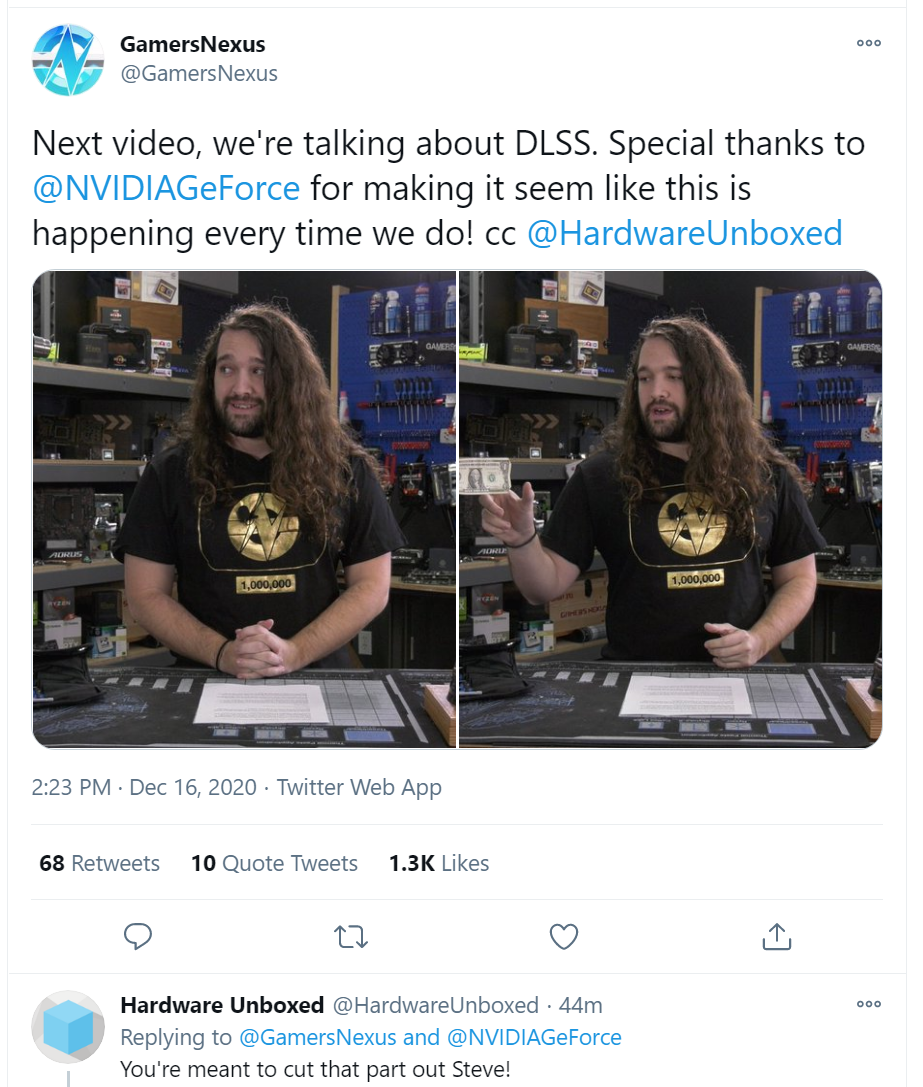Image resolution: width=923 pixels, height=1087 pixels.
Task: Click @GamersNexus in the replying-to line
Action: [x=318, y=1038]
